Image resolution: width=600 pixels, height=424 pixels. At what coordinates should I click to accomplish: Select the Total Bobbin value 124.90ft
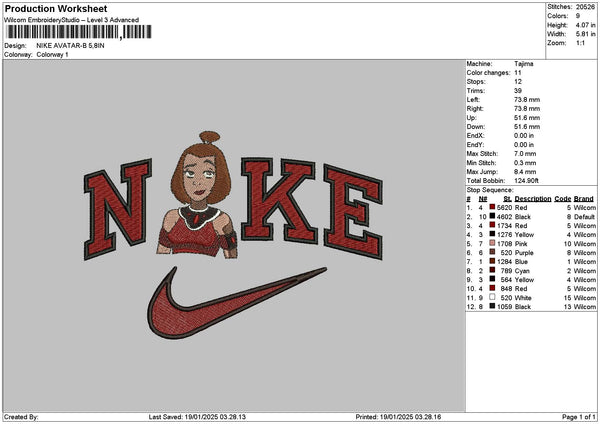pos(526,181)
